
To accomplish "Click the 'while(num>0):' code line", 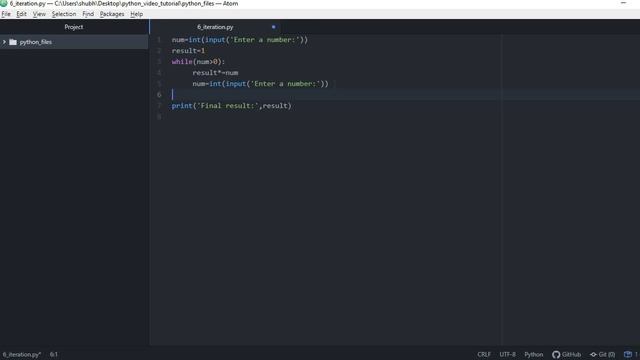I will point(198,62).
